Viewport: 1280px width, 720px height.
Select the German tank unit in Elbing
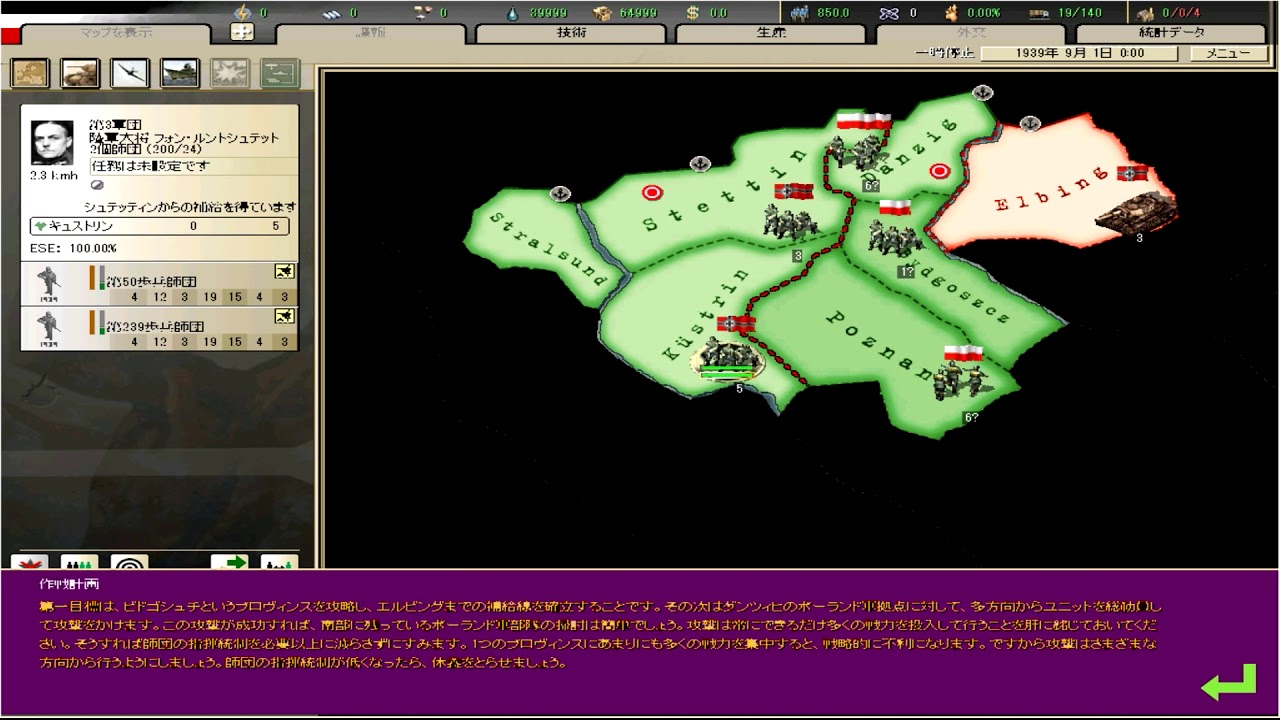(x=1136, y=211)
